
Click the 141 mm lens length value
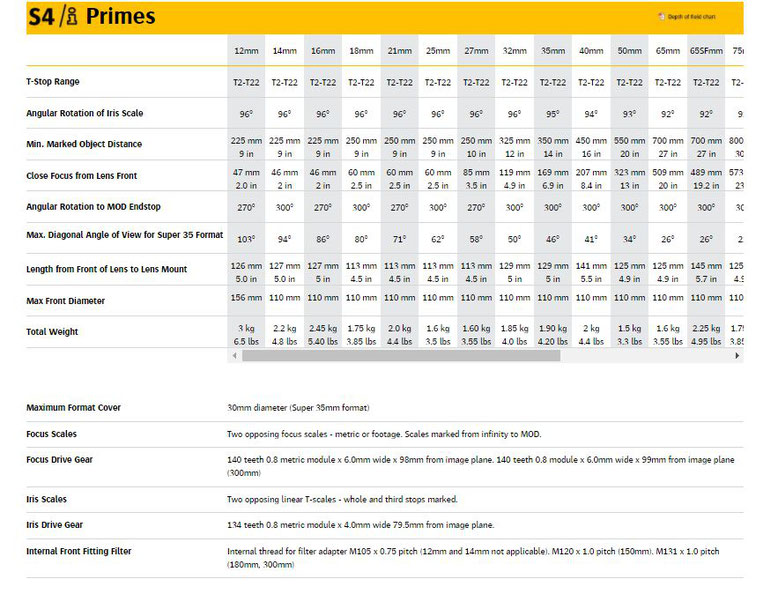tap(591, 266)
